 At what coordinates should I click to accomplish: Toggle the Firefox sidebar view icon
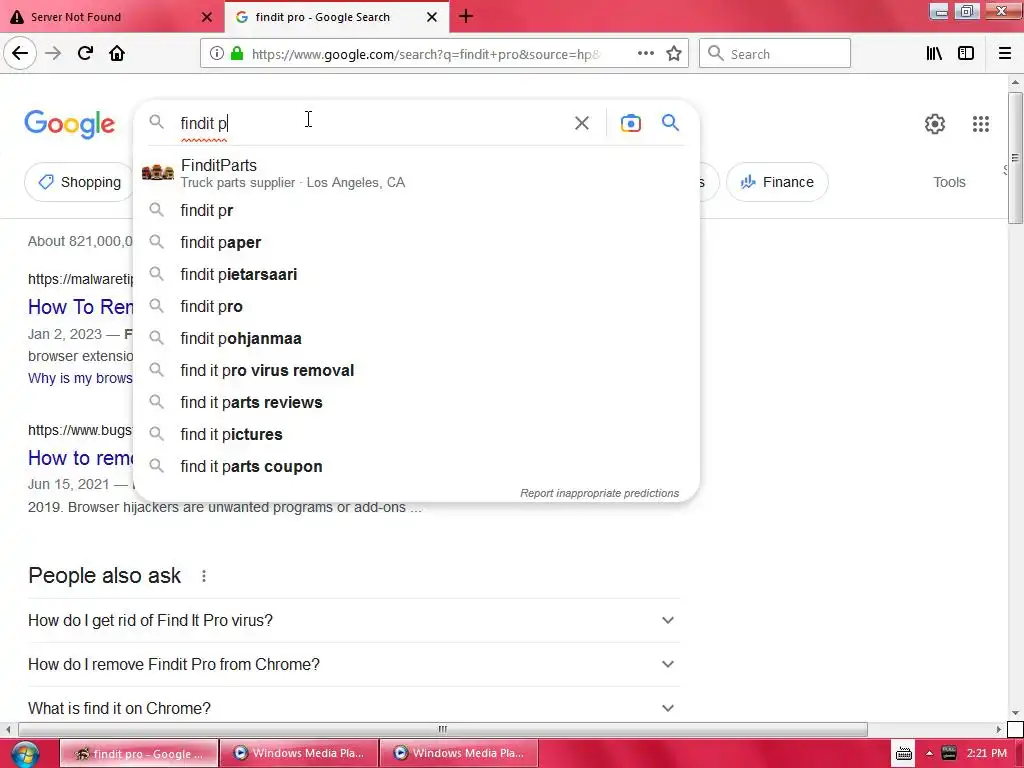(x=966, y=54)
